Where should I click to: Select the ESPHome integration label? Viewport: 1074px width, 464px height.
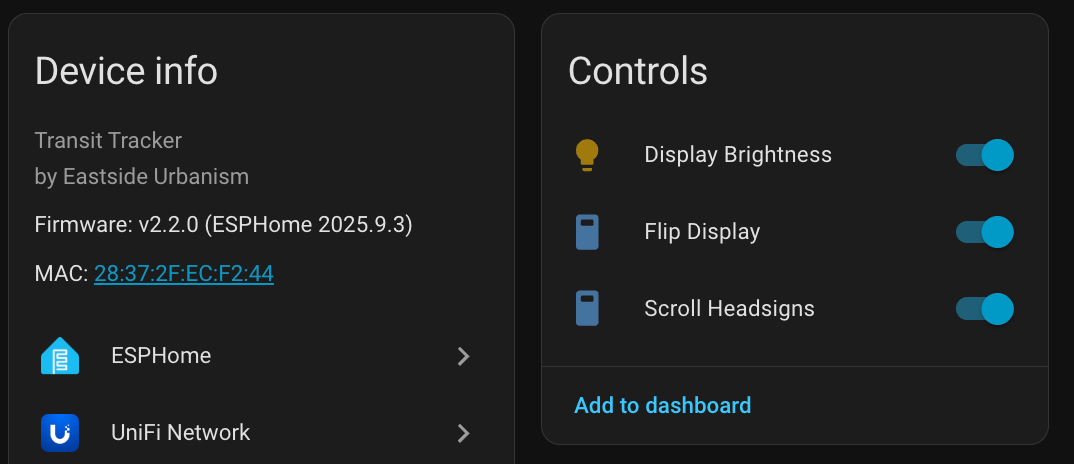coord(161,356)
